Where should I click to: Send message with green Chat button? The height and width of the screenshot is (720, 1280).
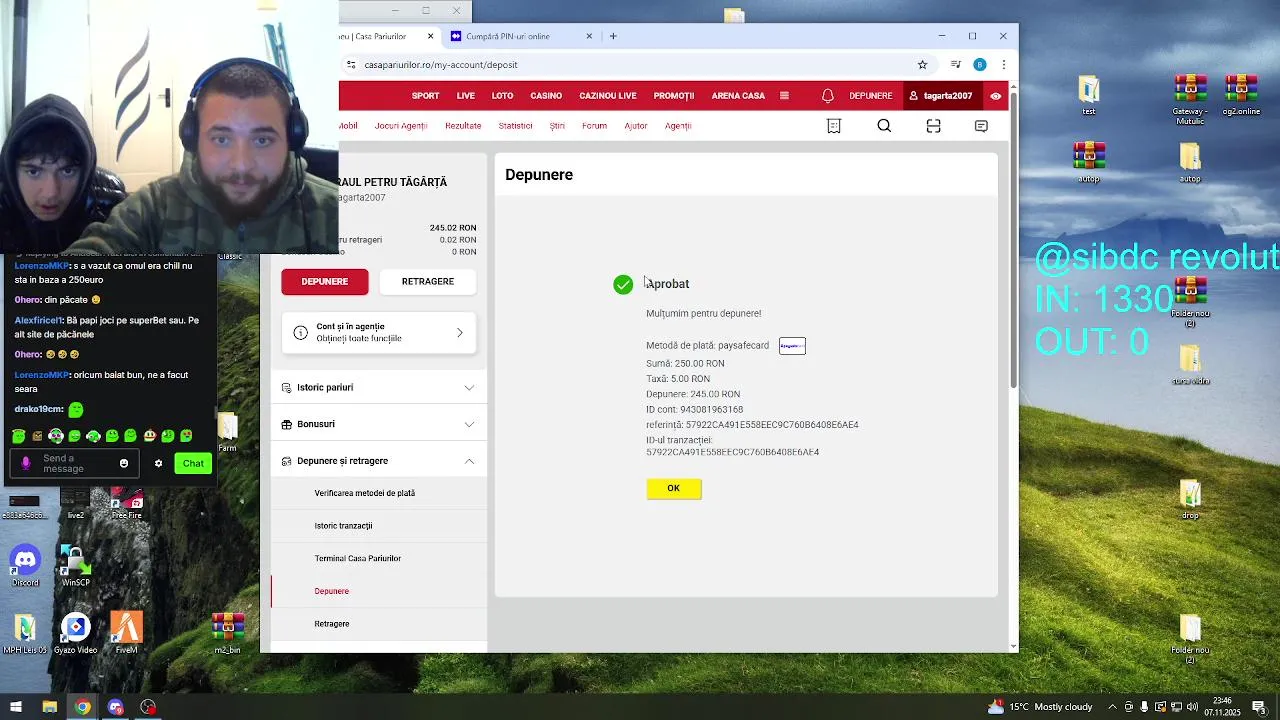(x=193, y=464)
